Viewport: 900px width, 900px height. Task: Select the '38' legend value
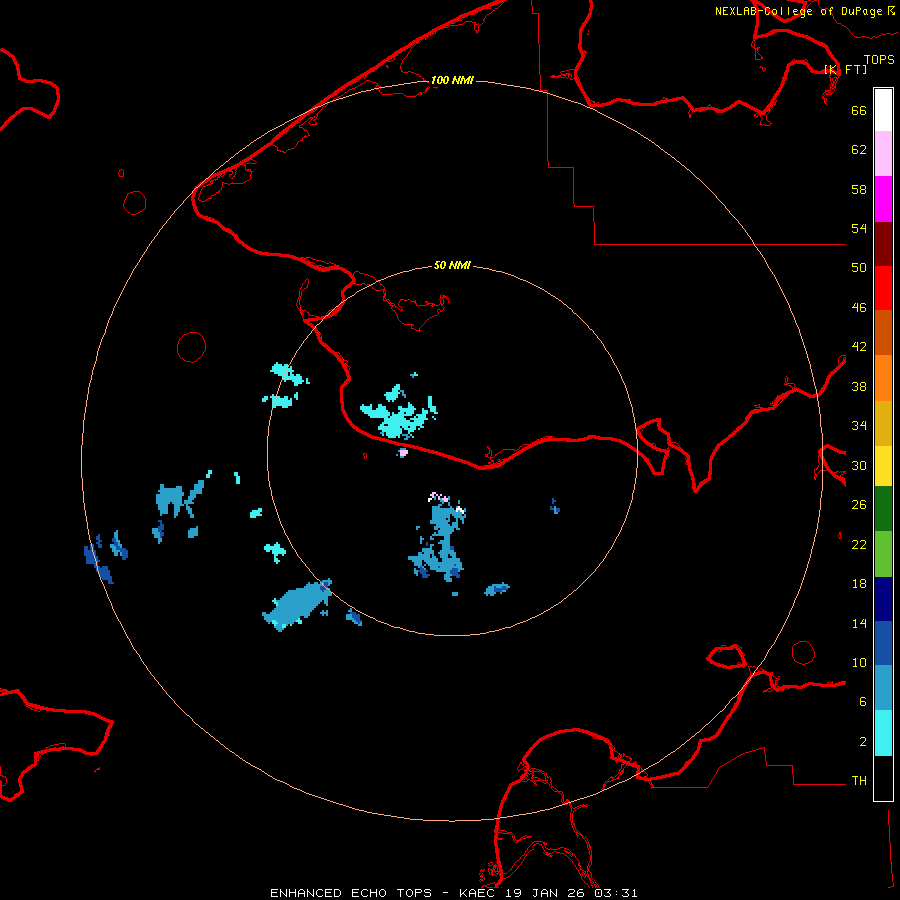[x=859, y=387]
